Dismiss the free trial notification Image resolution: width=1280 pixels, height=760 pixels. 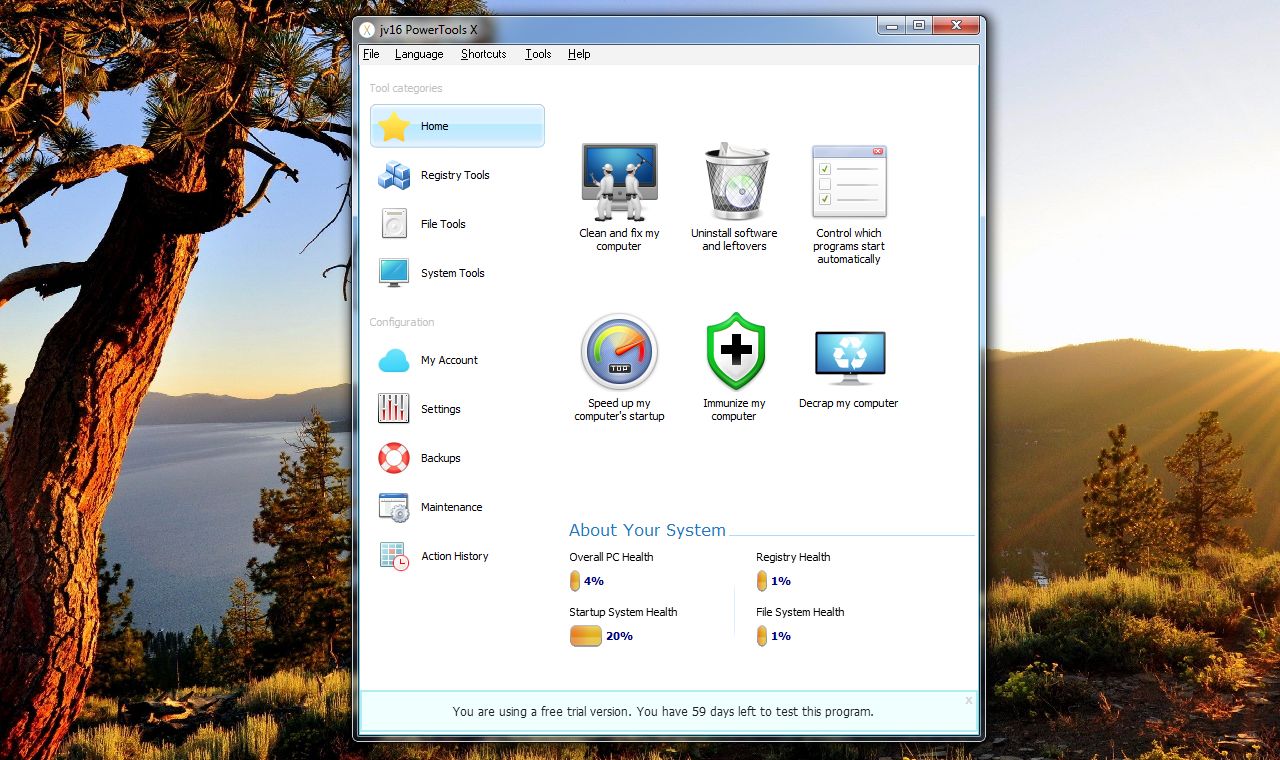pyautogui.click(x=968, y=700)
